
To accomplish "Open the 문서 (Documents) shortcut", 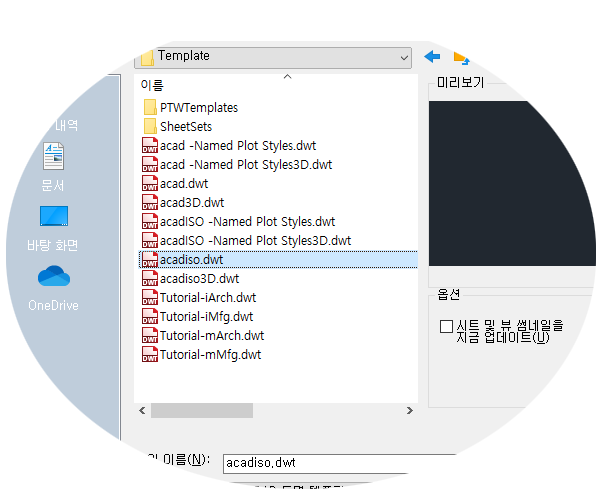I will click(53, 167).
